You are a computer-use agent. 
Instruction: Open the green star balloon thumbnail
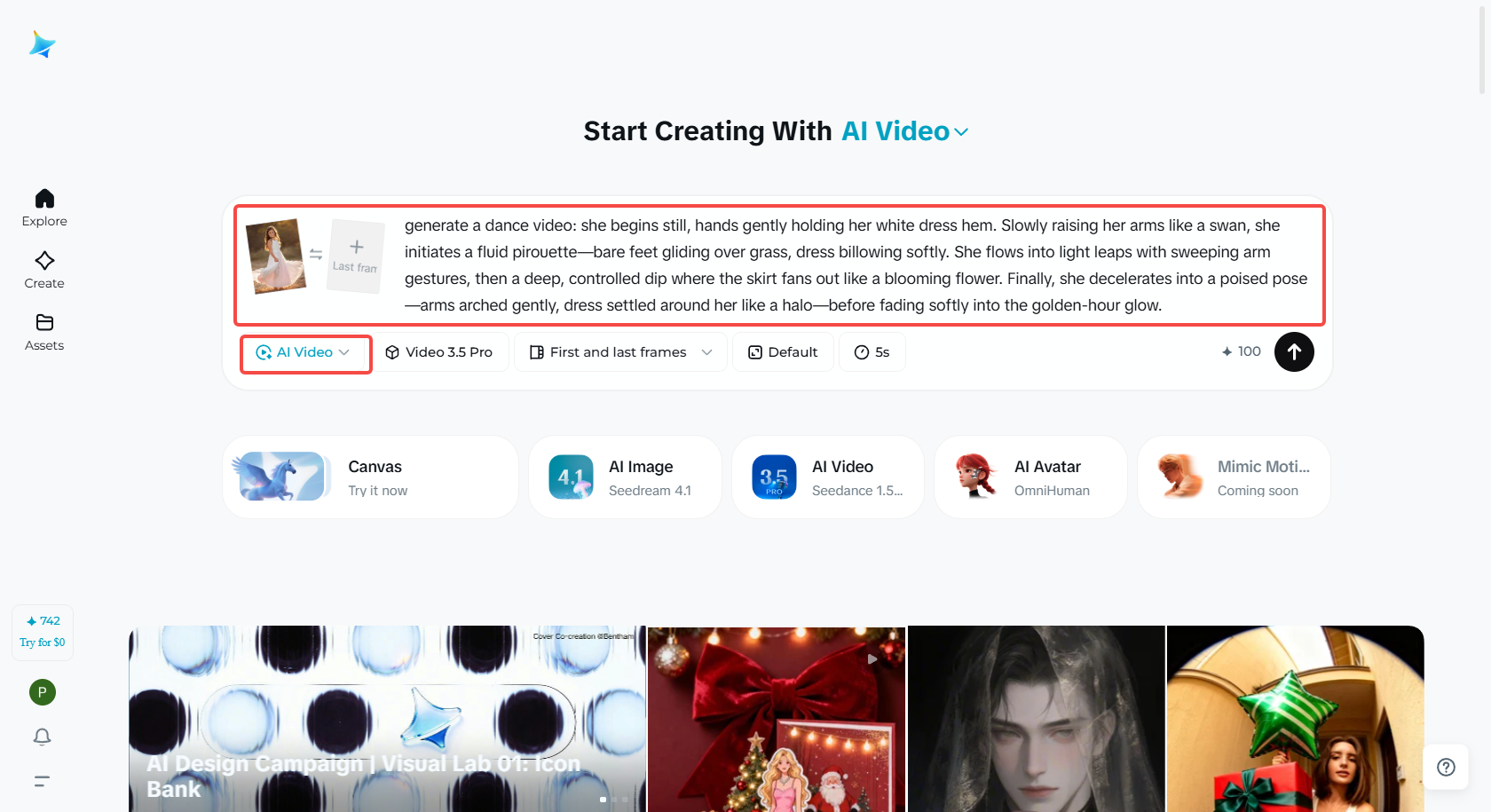tap(1296, 719)
